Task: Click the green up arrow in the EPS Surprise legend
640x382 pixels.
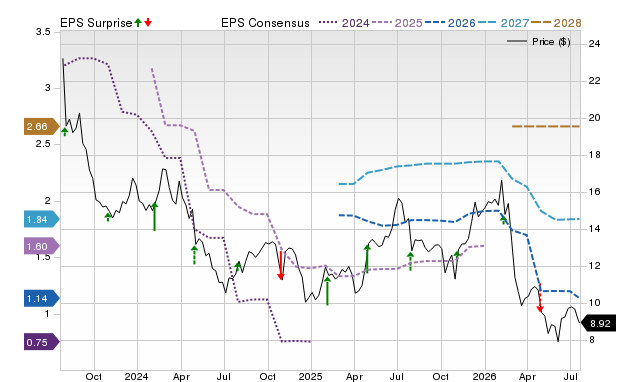Action: (x=138, y=22)
